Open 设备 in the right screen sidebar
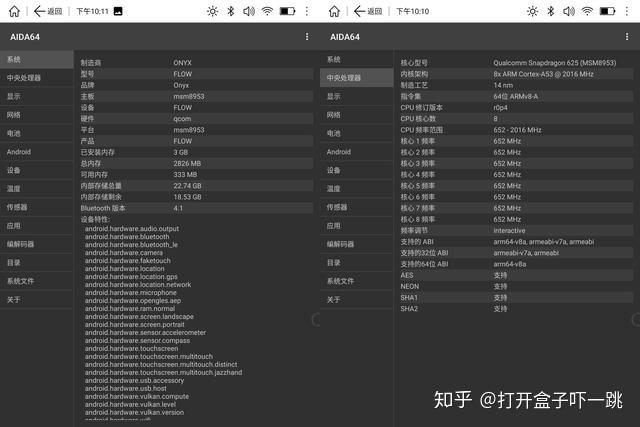 click(x=357, y=170)
